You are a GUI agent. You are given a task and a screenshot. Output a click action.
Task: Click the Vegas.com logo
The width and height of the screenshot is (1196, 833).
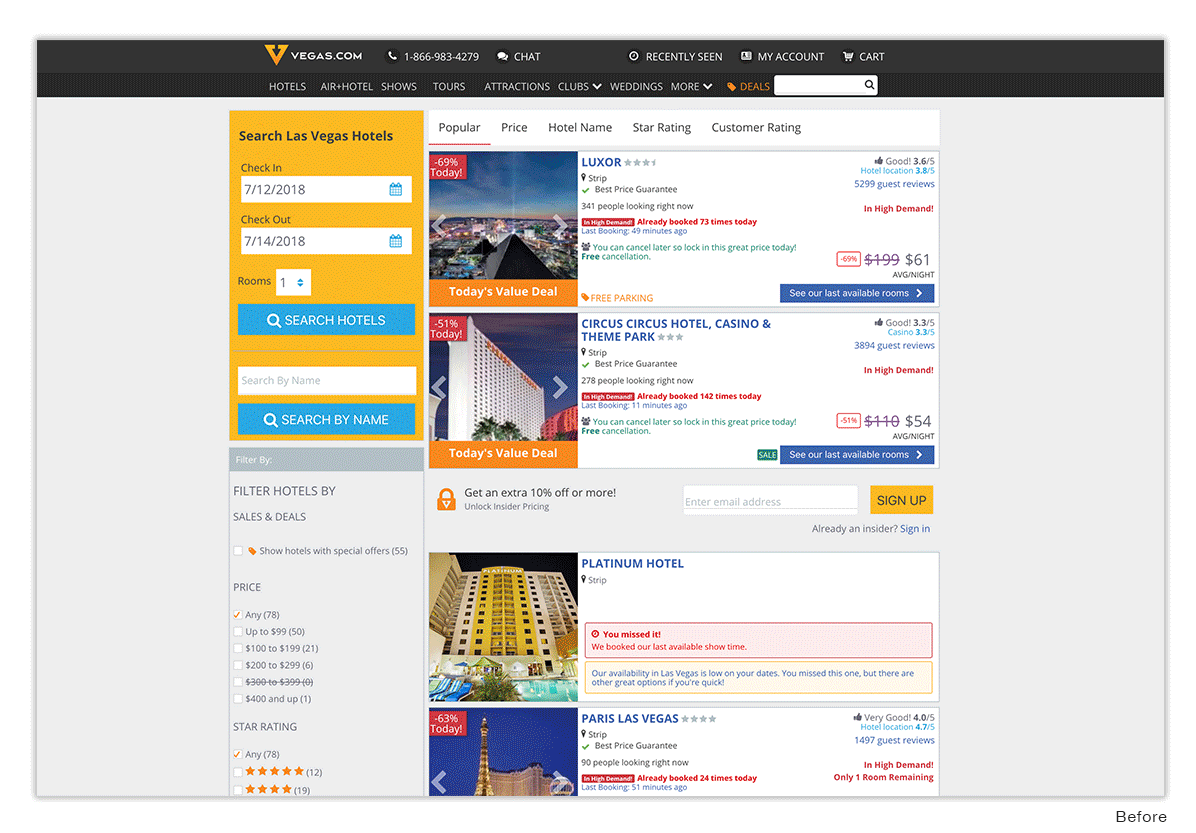(312, 56)
